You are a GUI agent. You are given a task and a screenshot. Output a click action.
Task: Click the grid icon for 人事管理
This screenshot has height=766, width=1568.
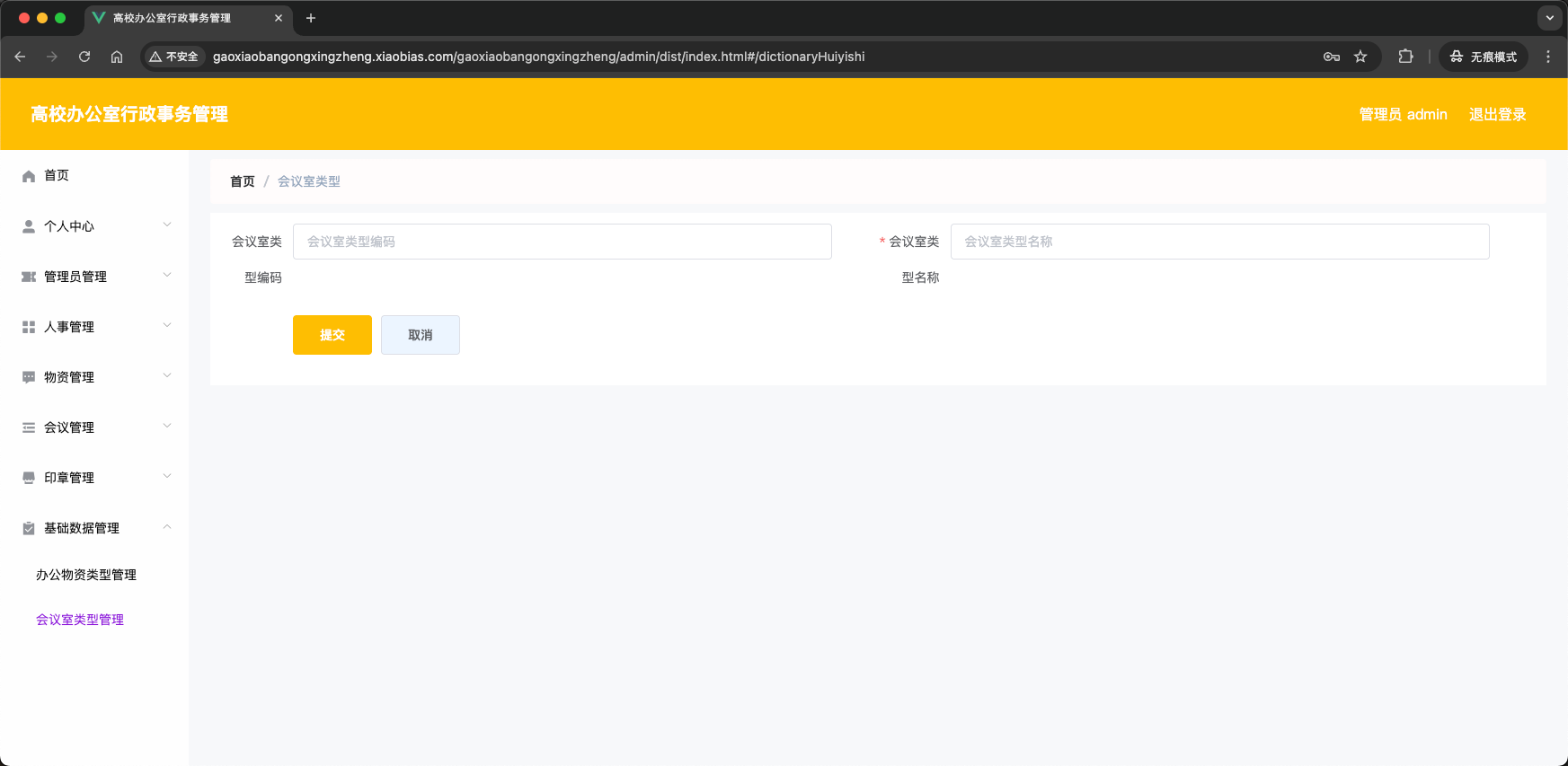(29, 327)
